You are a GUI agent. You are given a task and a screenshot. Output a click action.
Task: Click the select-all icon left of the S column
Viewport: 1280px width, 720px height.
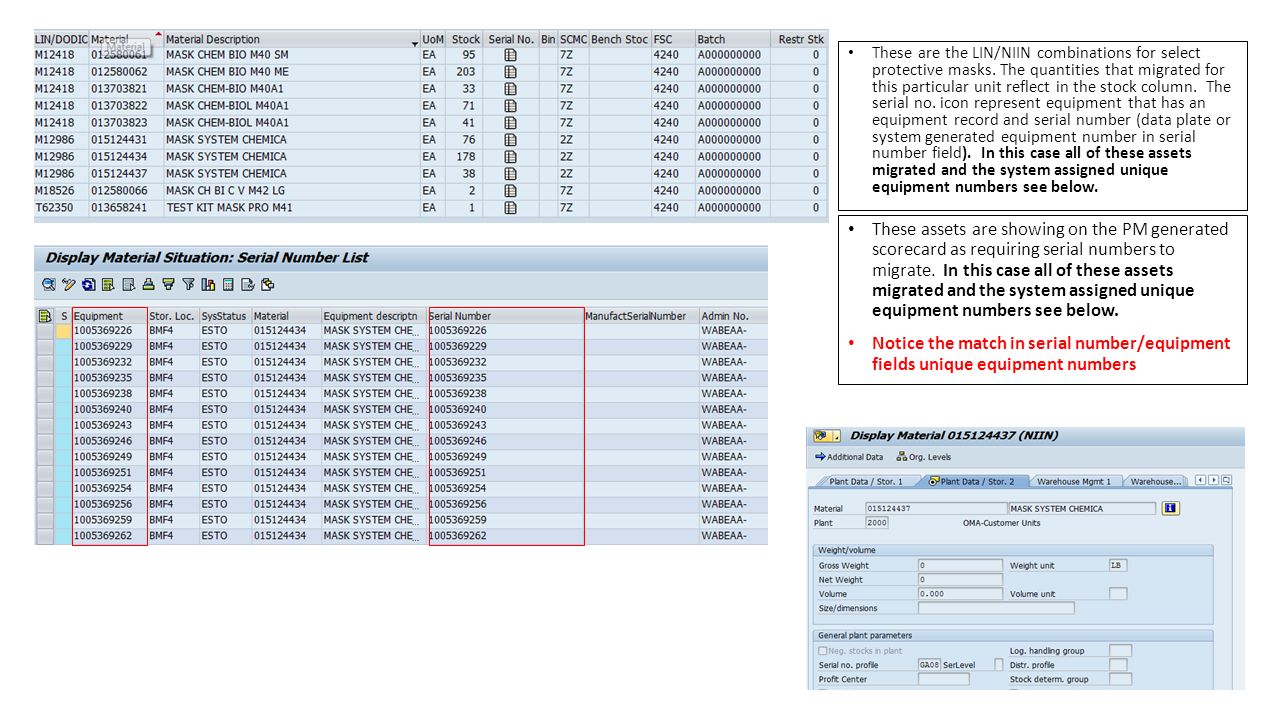pos(44,316)
